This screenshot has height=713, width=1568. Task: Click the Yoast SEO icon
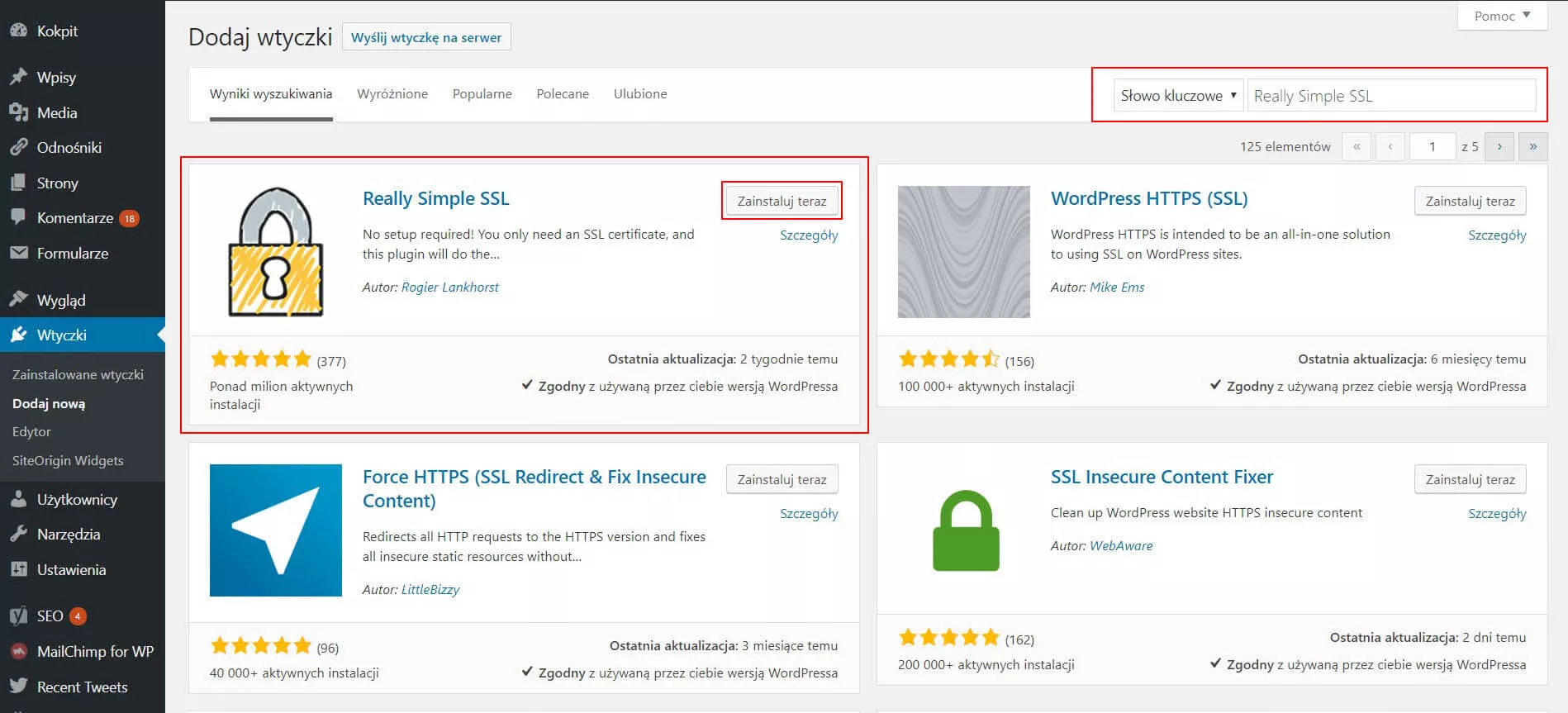pyautogui.click(x=18, y=616)
